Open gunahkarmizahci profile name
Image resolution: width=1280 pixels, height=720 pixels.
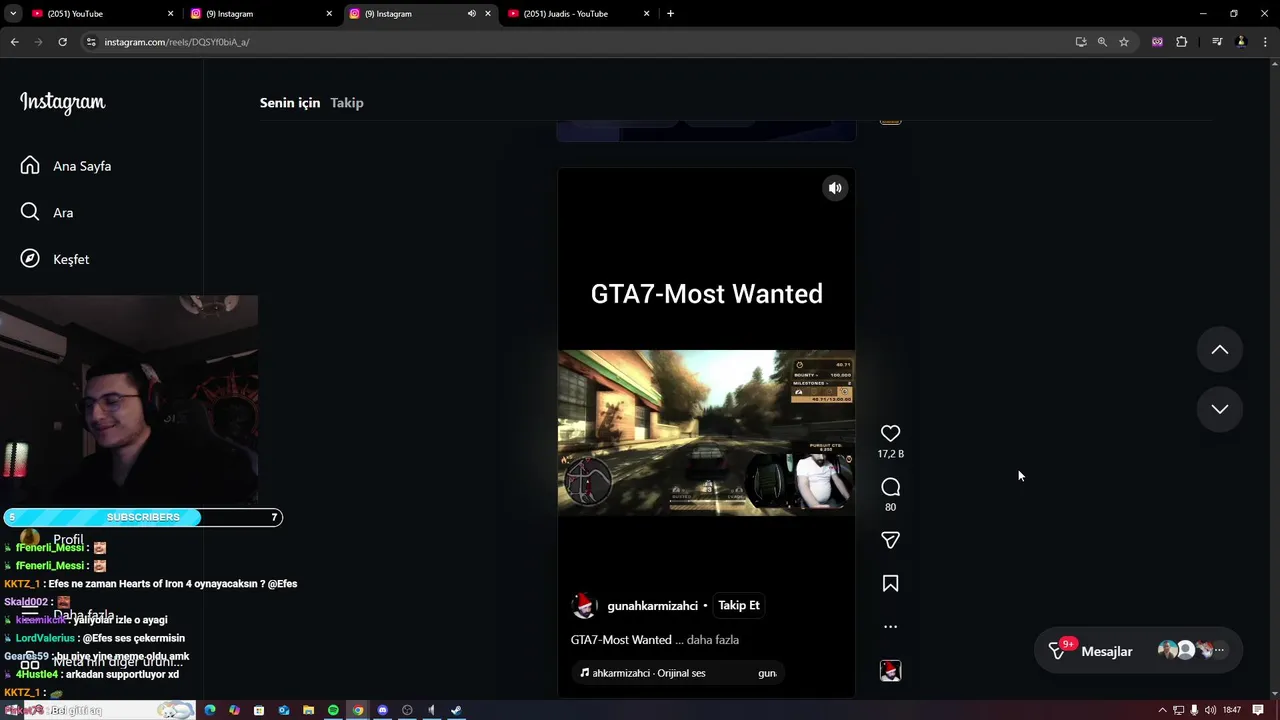pyautogui.click(x=652, y=606)
